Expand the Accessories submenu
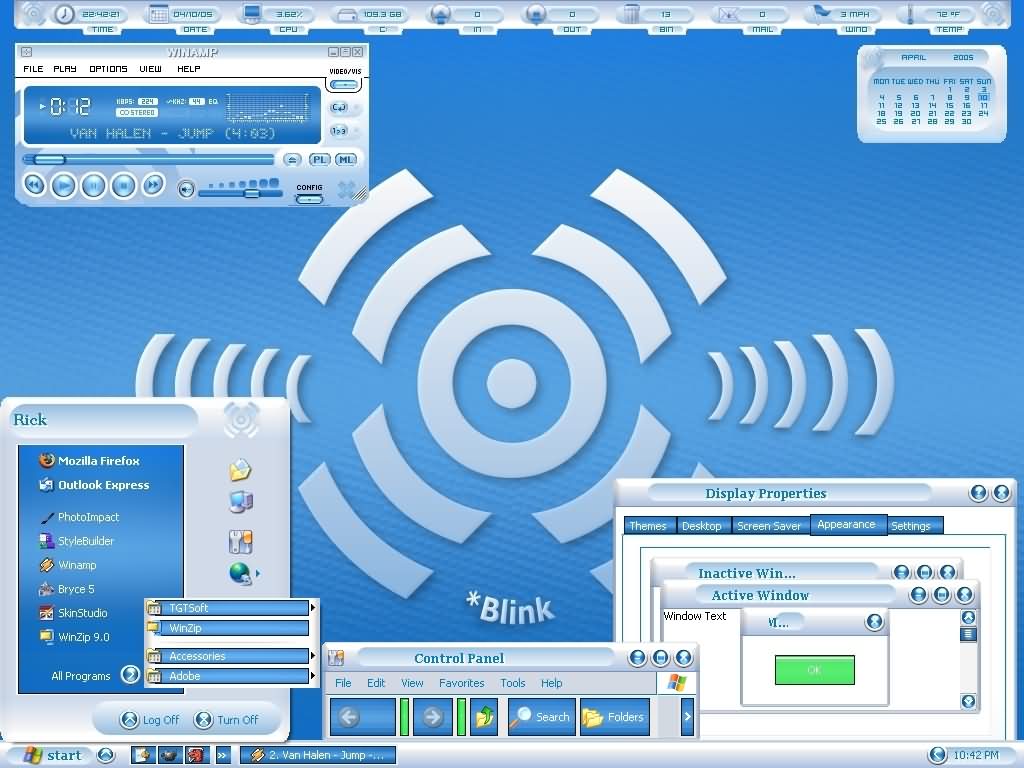The height and width of the screenshot is (768, 1024). click(313, 656)
